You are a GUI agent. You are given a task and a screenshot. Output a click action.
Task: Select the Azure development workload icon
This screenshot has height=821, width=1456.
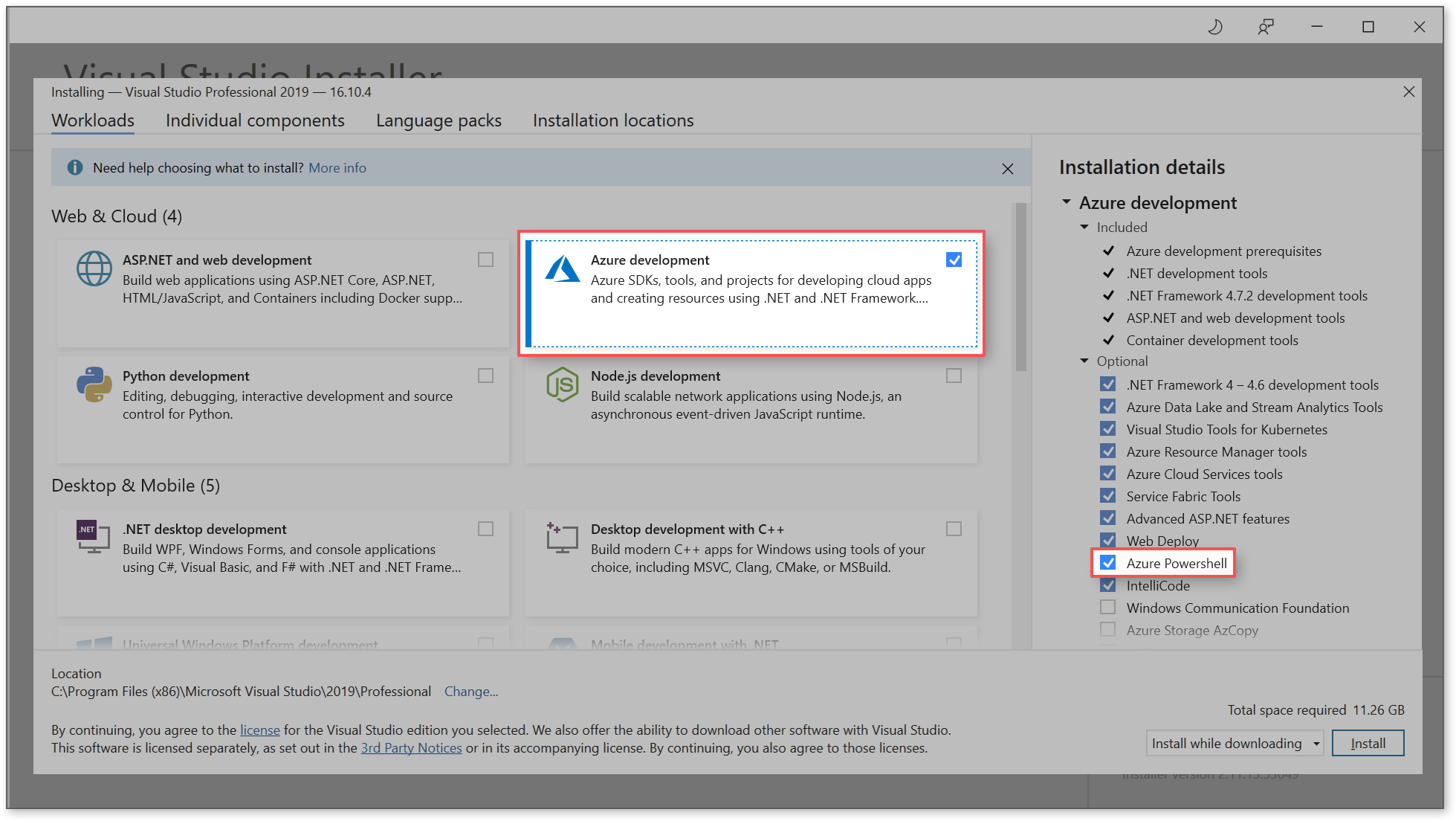563,268
